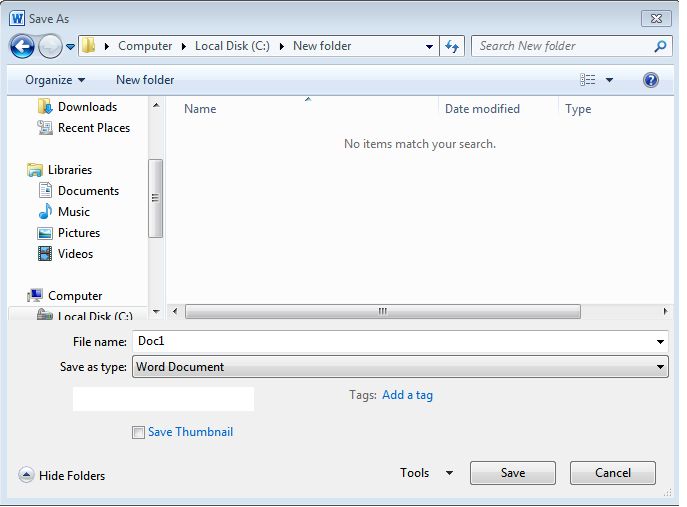Click the Word icon in title bar
The image size is (687, 507).
click(18, 19)
